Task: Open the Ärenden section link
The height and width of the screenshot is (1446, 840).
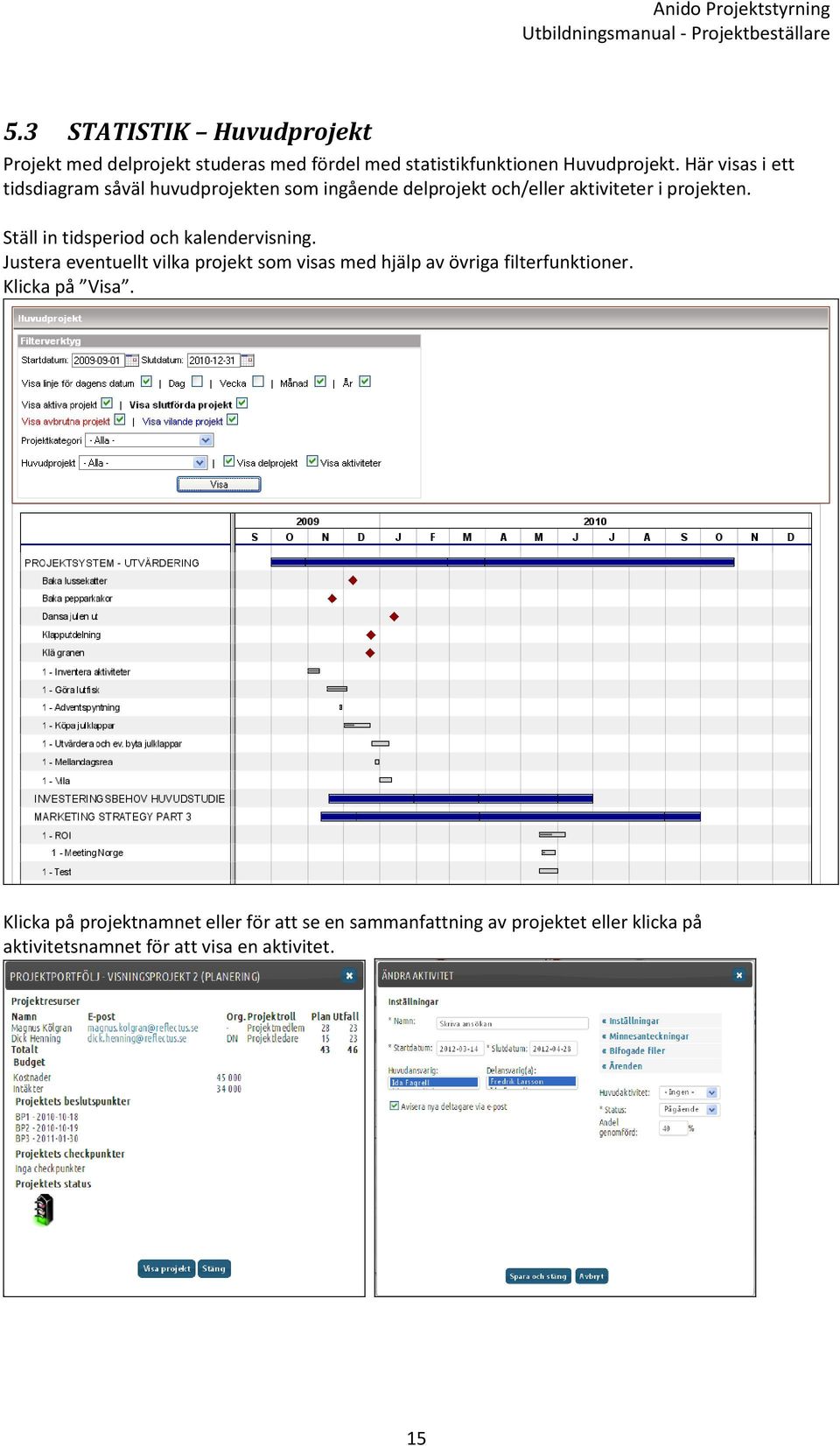Action: click(626, 1066)
